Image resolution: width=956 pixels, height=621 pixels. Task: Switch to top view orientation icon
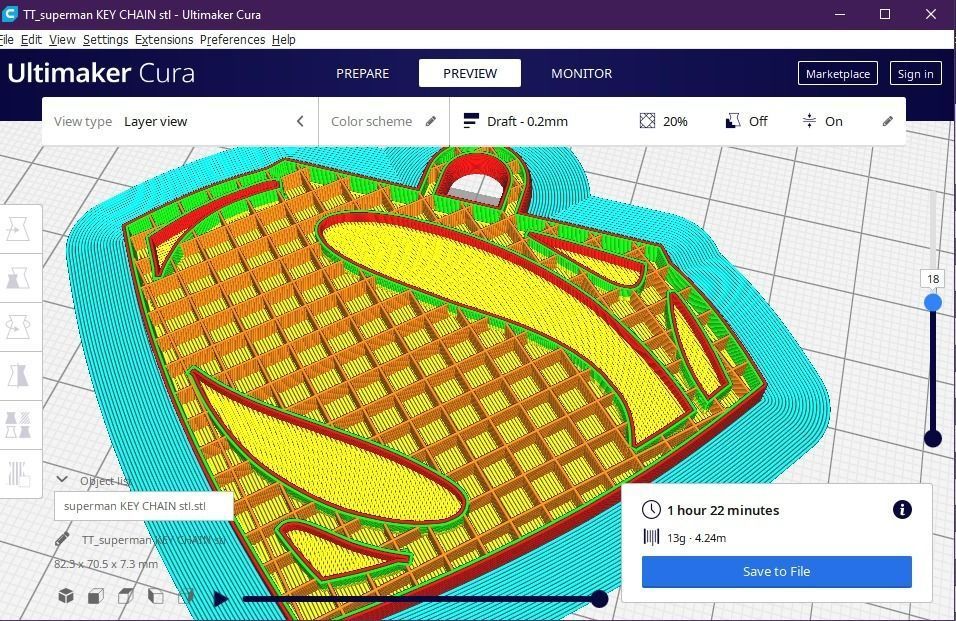tap(126, 595)
